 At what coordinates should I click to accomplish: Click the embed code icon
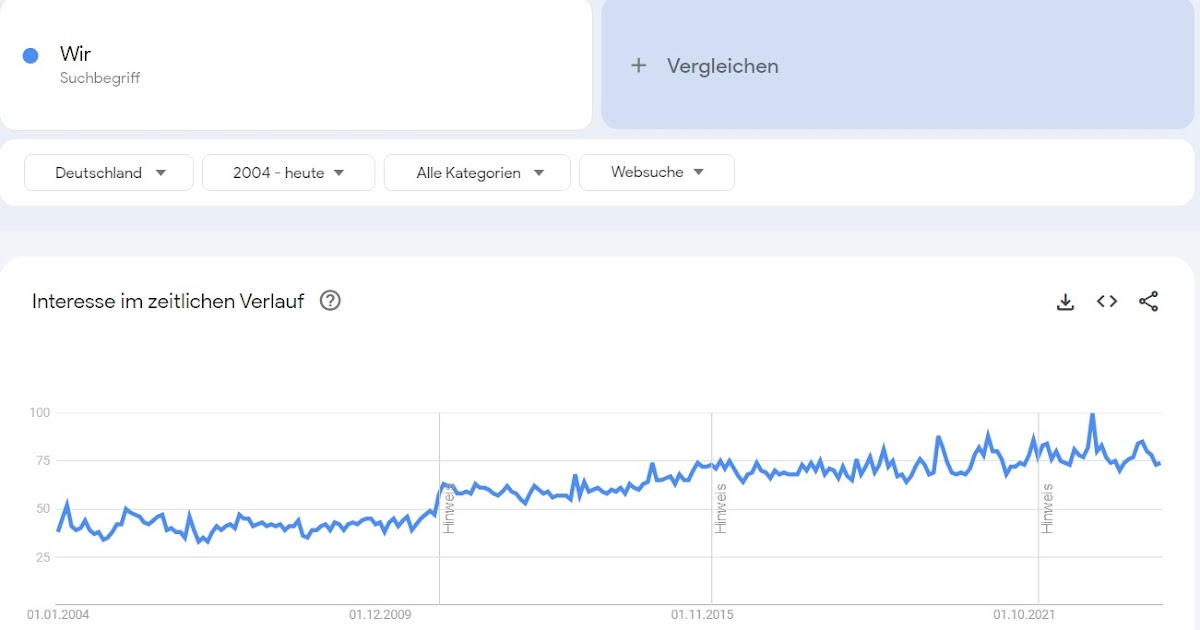tap(1107, 301)
